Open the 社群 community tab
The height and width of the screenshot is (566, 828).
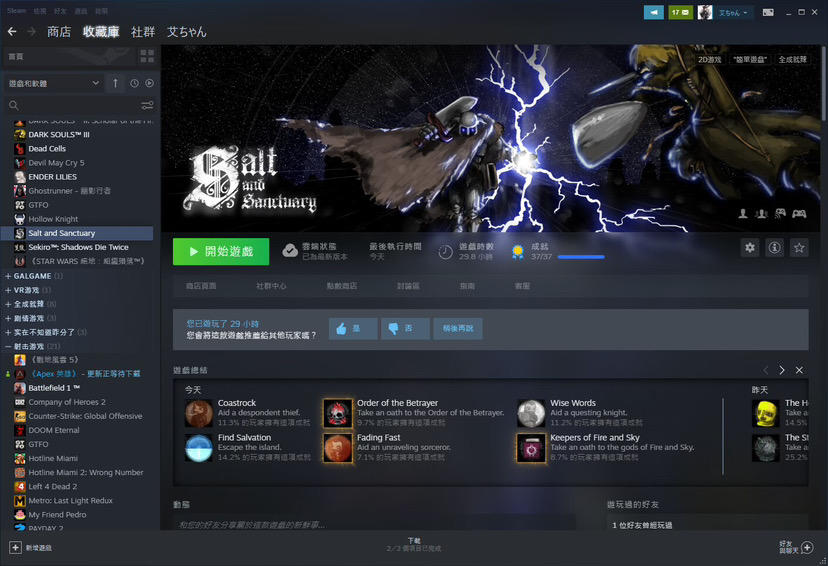tap(143, 32)
